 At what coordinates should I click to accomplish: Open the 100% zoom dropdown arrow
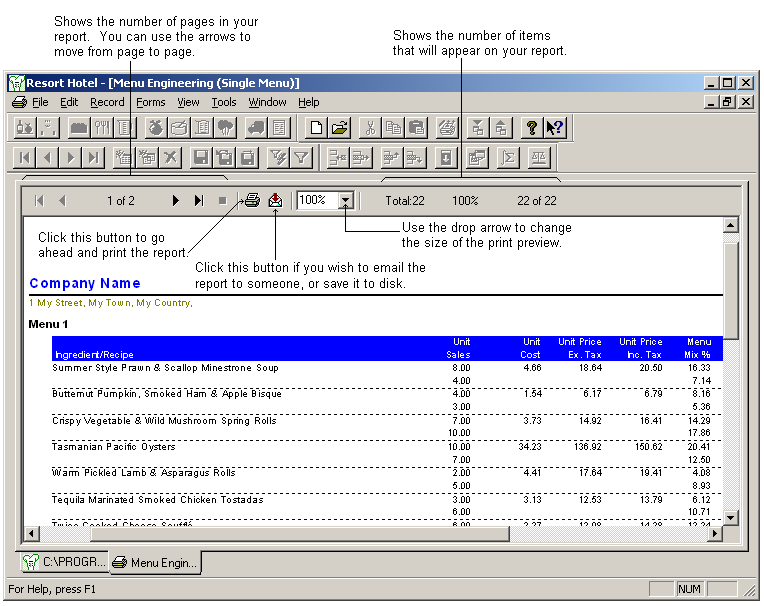[345, 200]
